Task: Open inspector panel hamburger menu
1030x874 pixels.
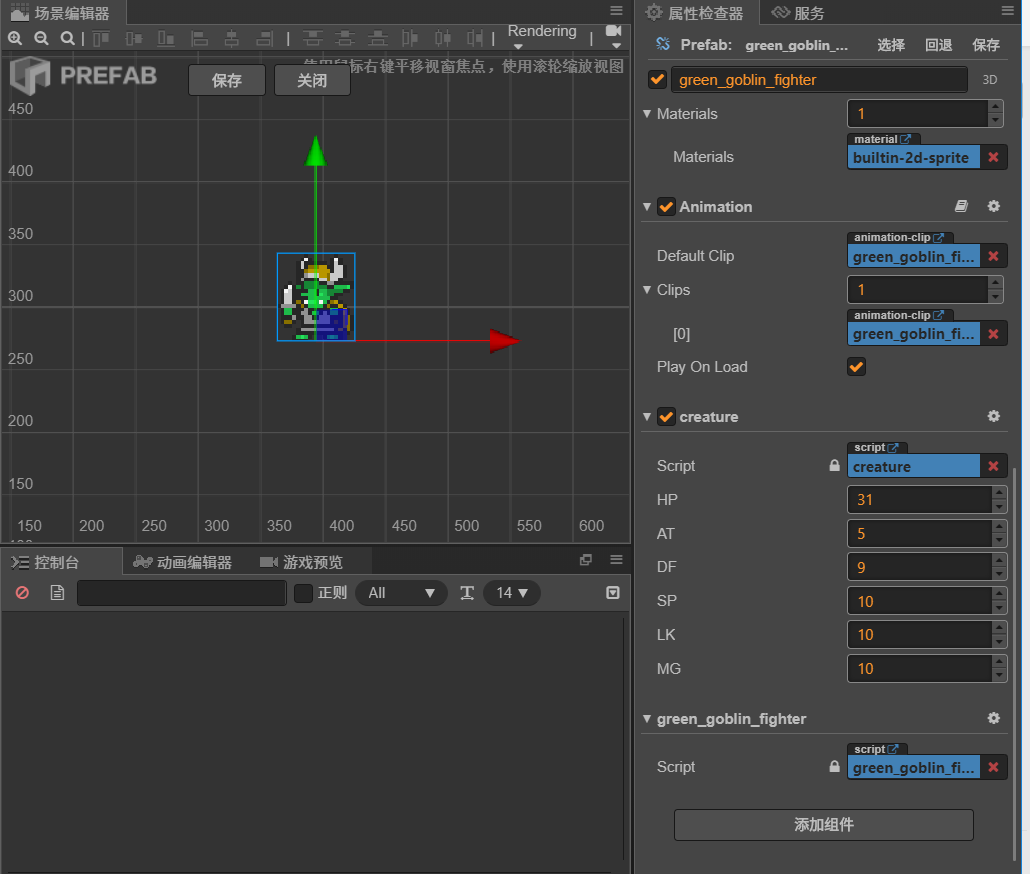Action: (1008, 11)
